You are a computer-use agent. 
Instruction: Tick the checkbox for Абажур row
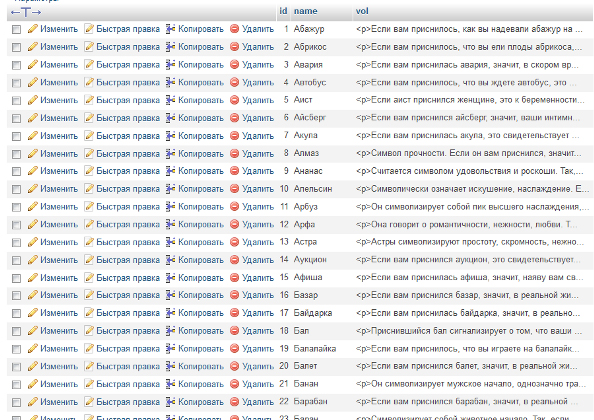tap(16, 30)
